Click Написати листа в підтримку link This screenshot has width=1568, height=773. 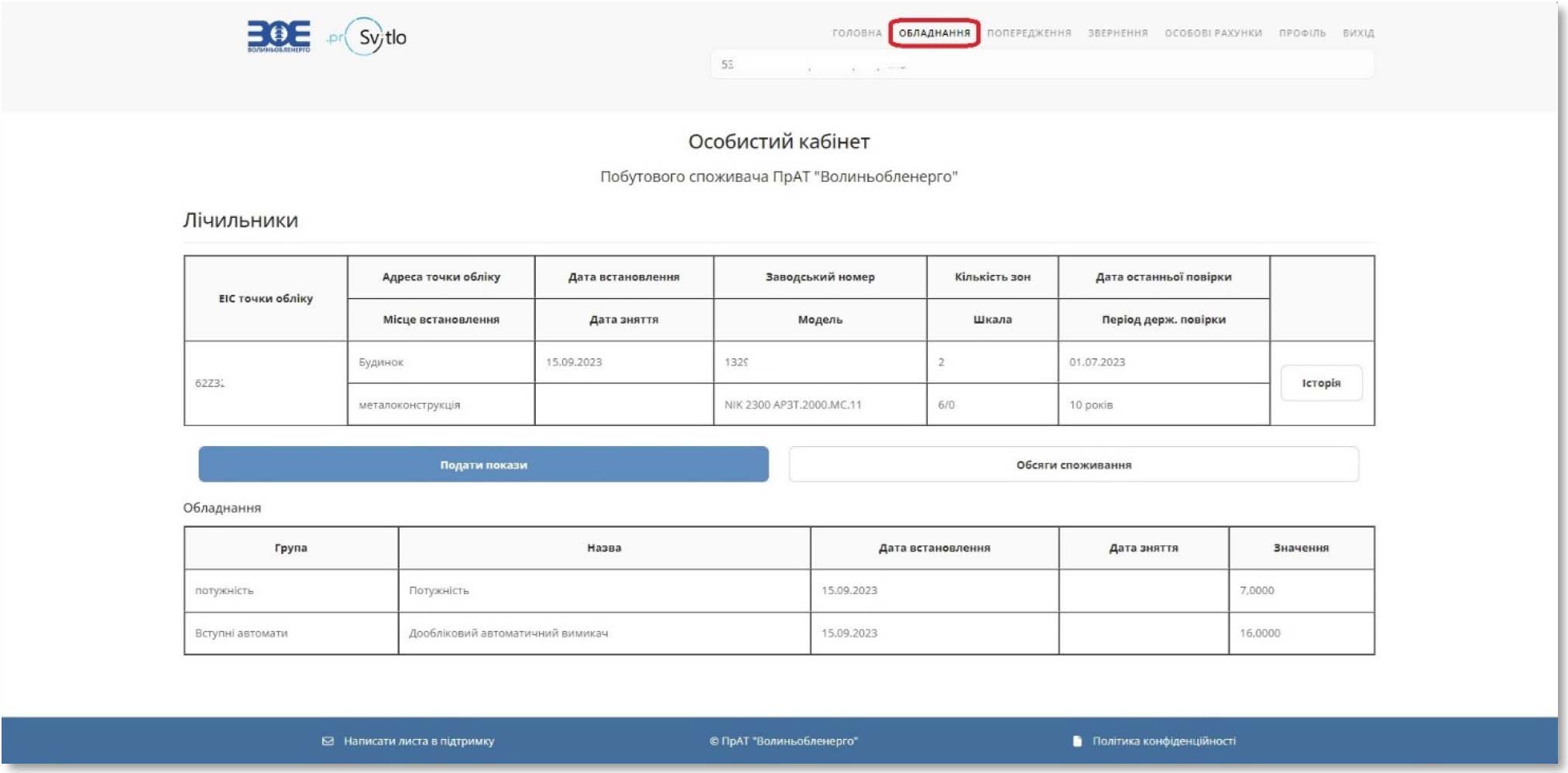419,741
